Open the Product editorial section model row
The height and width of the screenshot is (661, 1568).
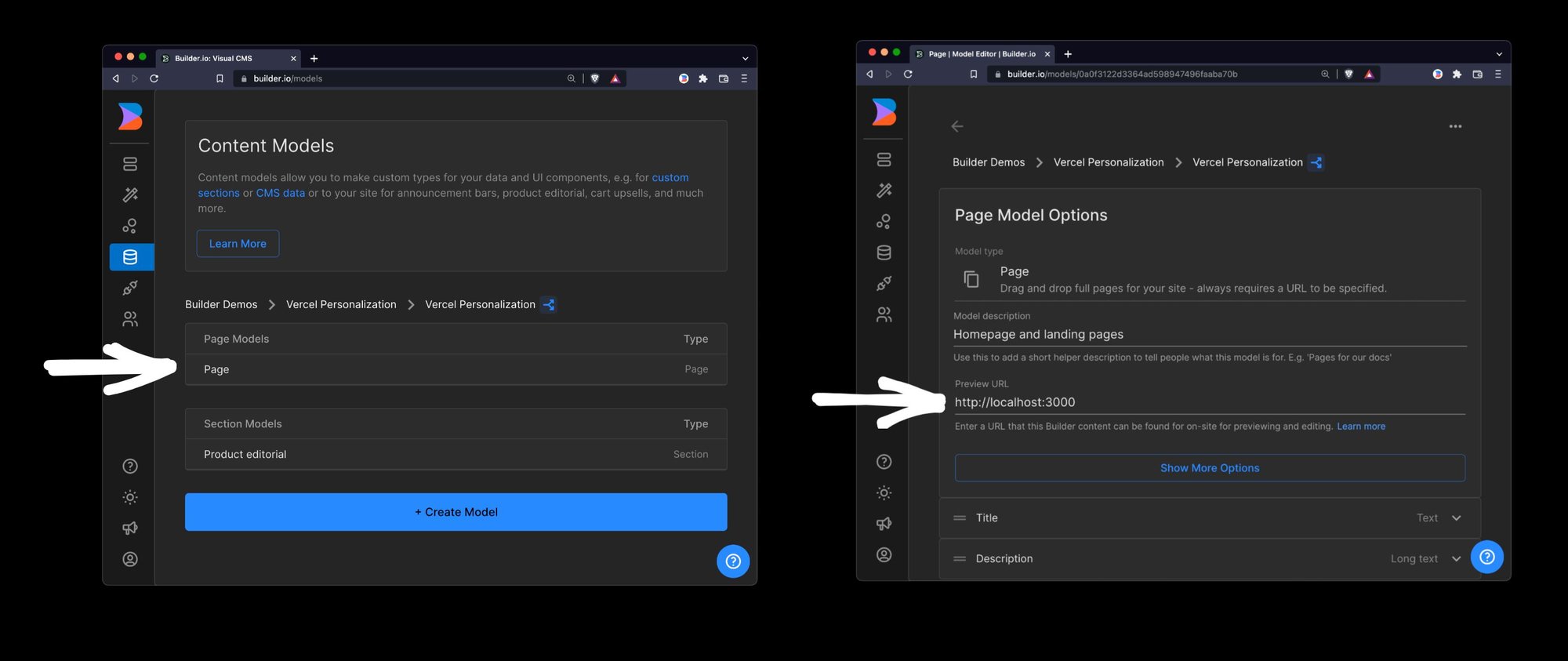[456, 455]
